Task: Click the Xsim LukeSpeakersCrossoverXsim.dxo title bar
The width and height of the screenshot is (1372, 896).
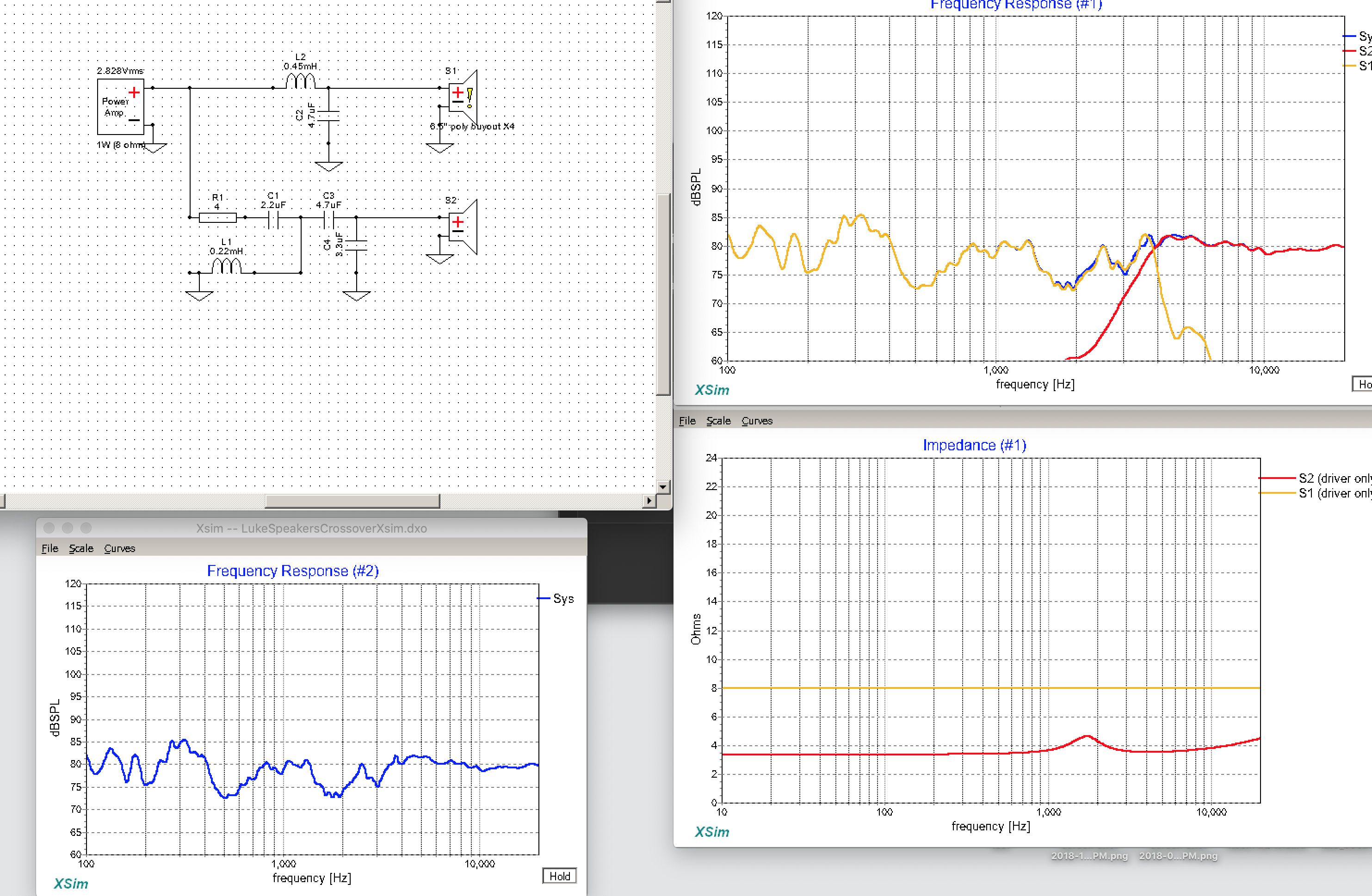Action: tap(311, 528)
